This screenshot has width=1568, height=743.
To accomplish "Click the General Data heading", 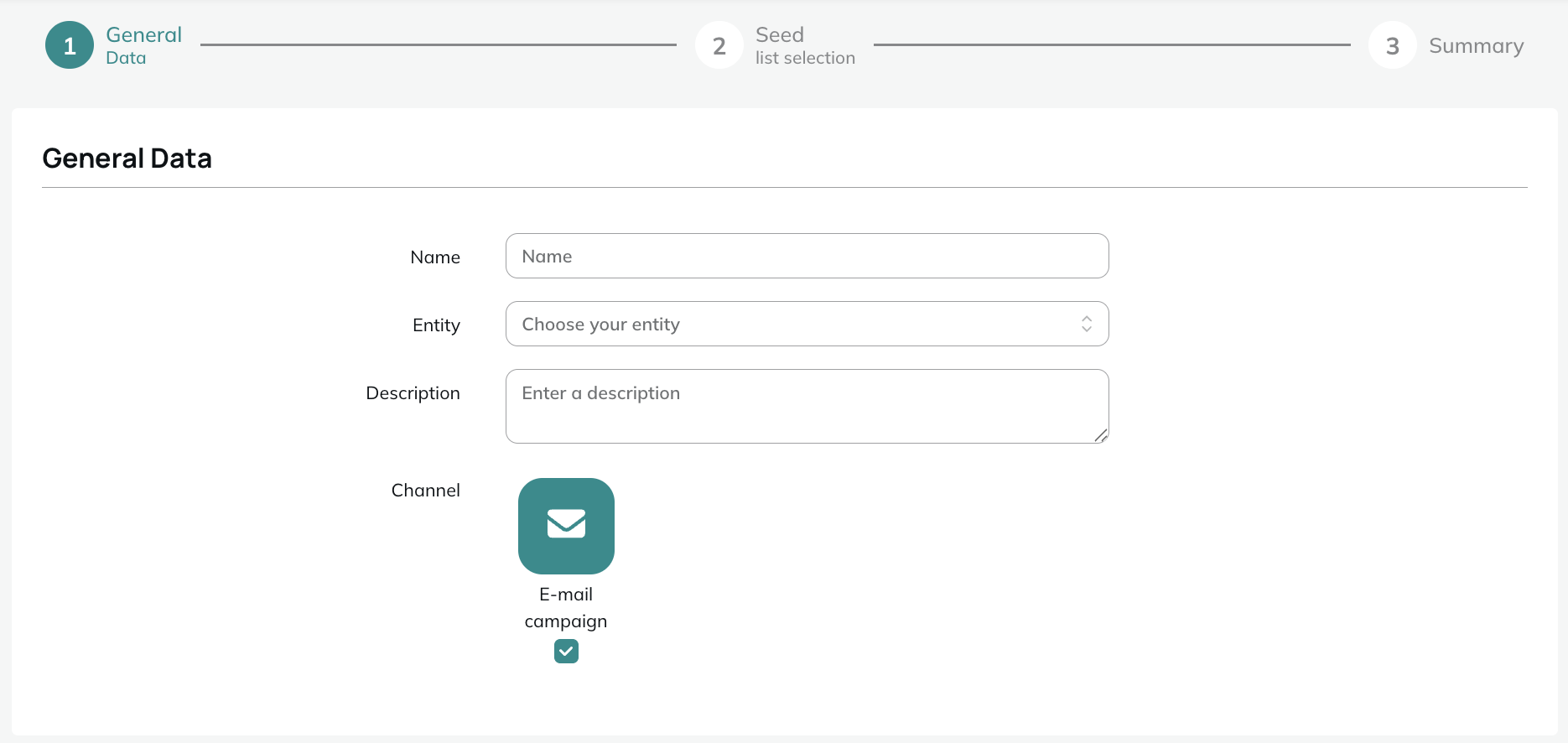I will point(127,158).
